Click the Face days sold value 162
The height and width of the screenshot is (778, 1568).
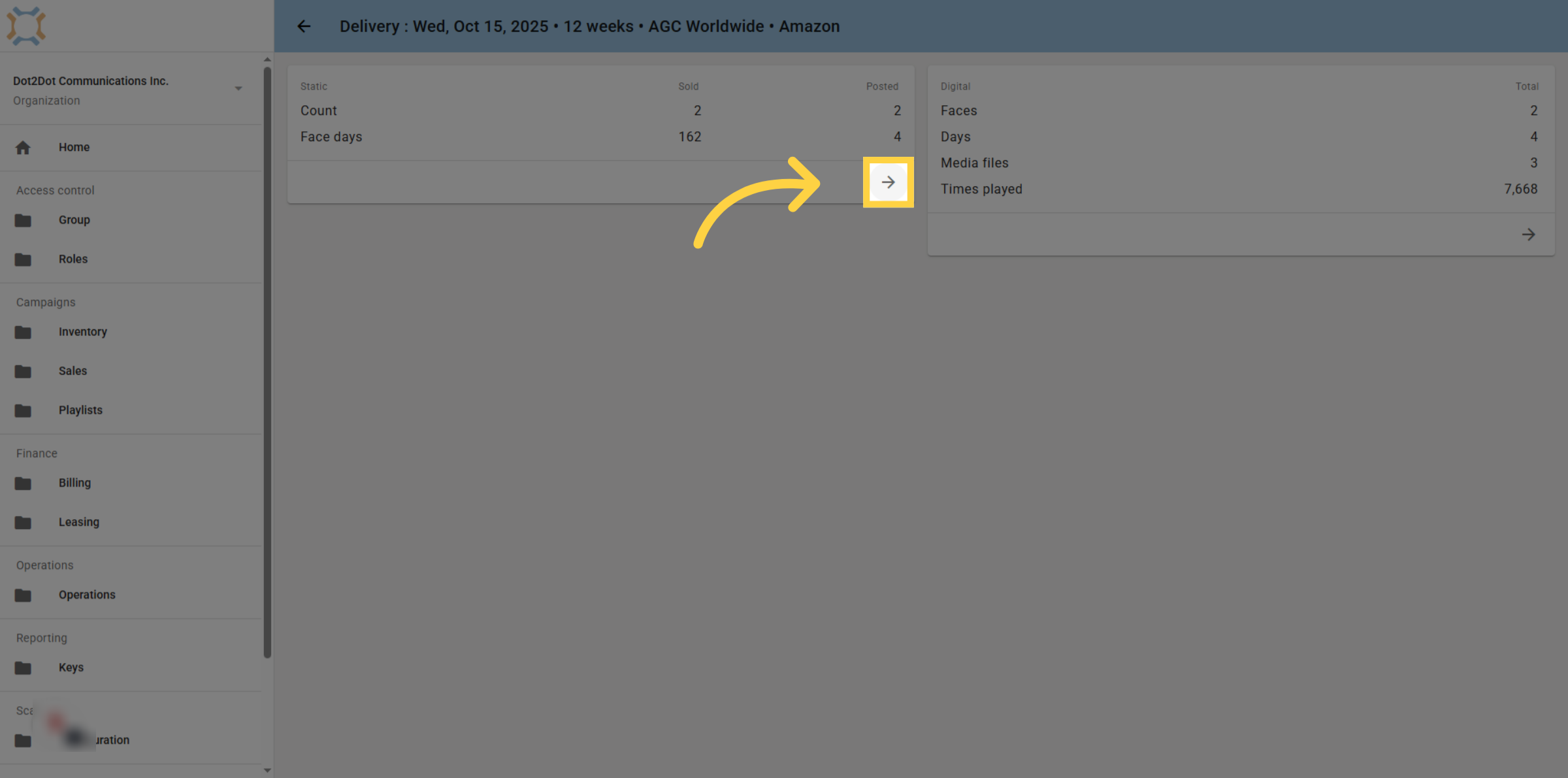click(690, 137)
